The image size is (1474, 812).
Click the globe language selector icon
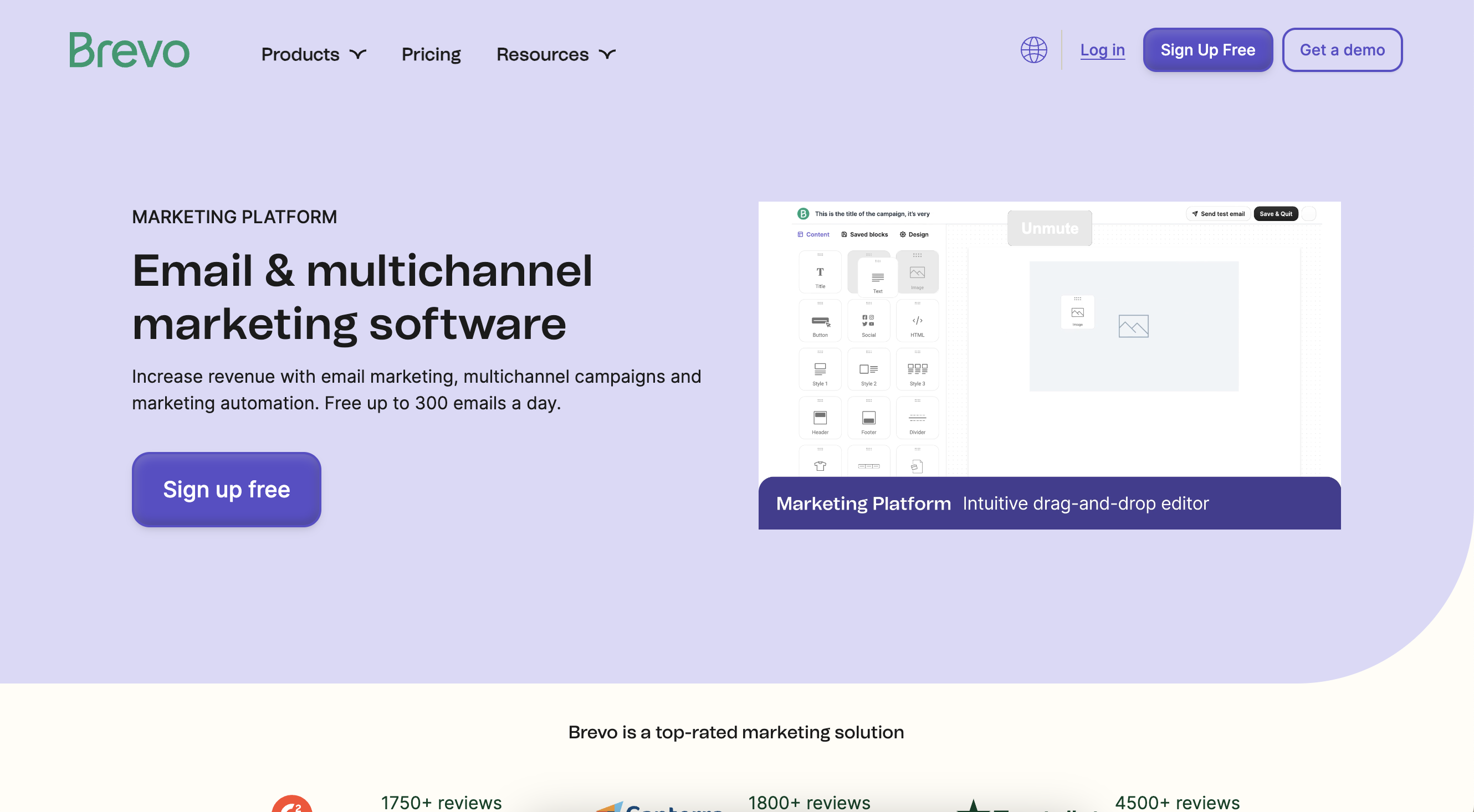pos(1033,50)
